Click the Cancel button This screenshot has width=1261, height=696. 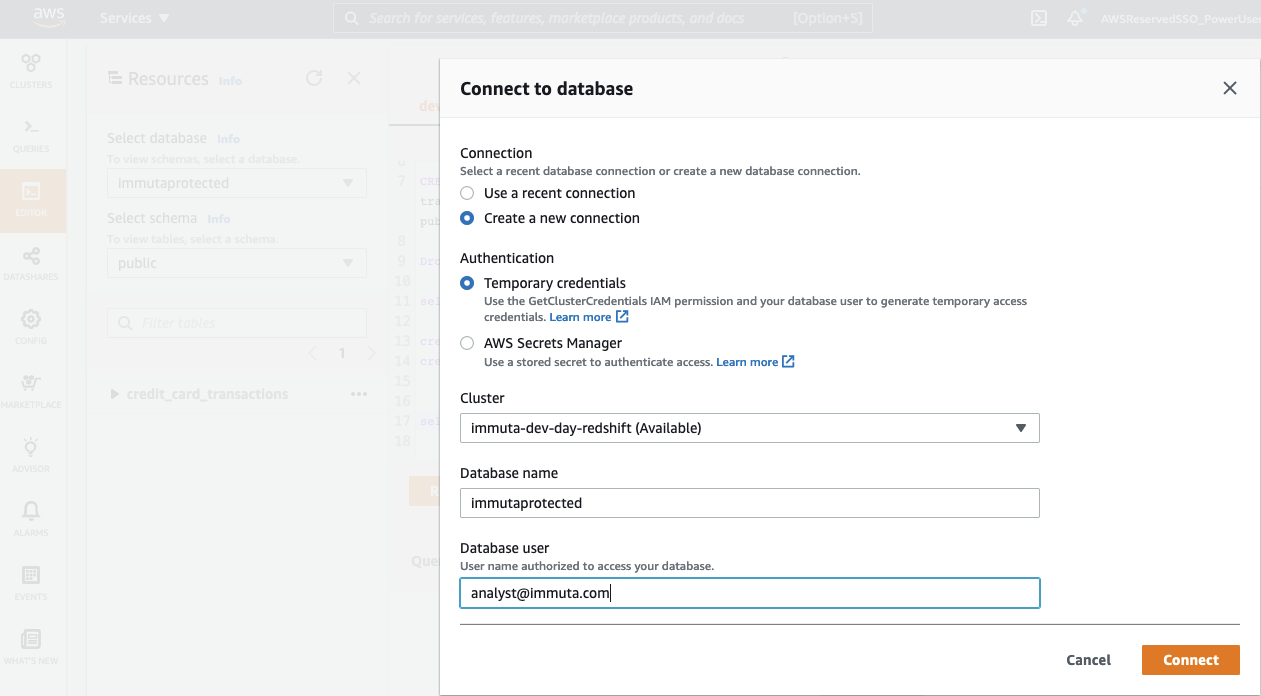tap(1088, 660)
